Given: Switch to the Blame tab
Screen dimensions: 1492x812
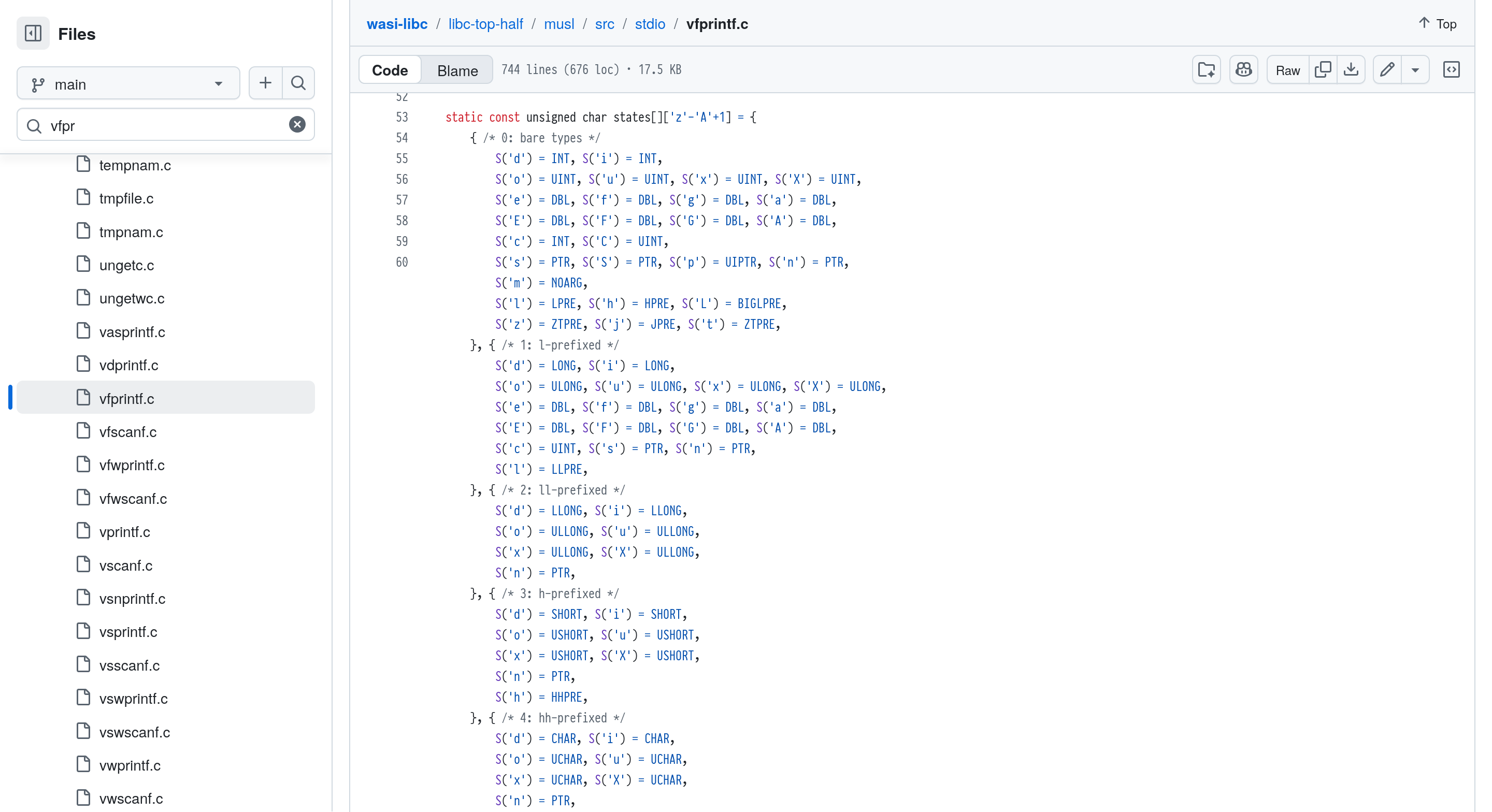Looking at the screenshot, I should tap(457, 70).
